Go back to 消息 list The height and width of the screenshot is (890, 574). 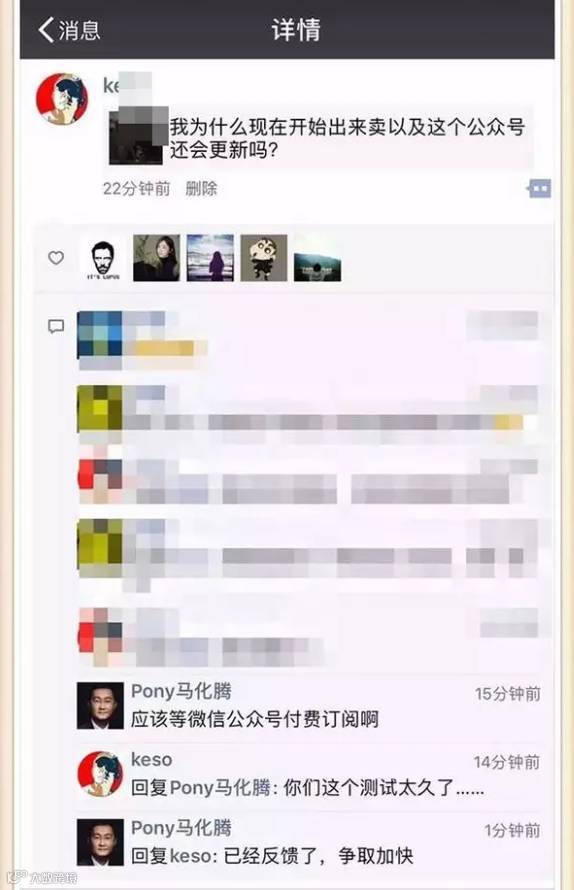coord(69,29)
